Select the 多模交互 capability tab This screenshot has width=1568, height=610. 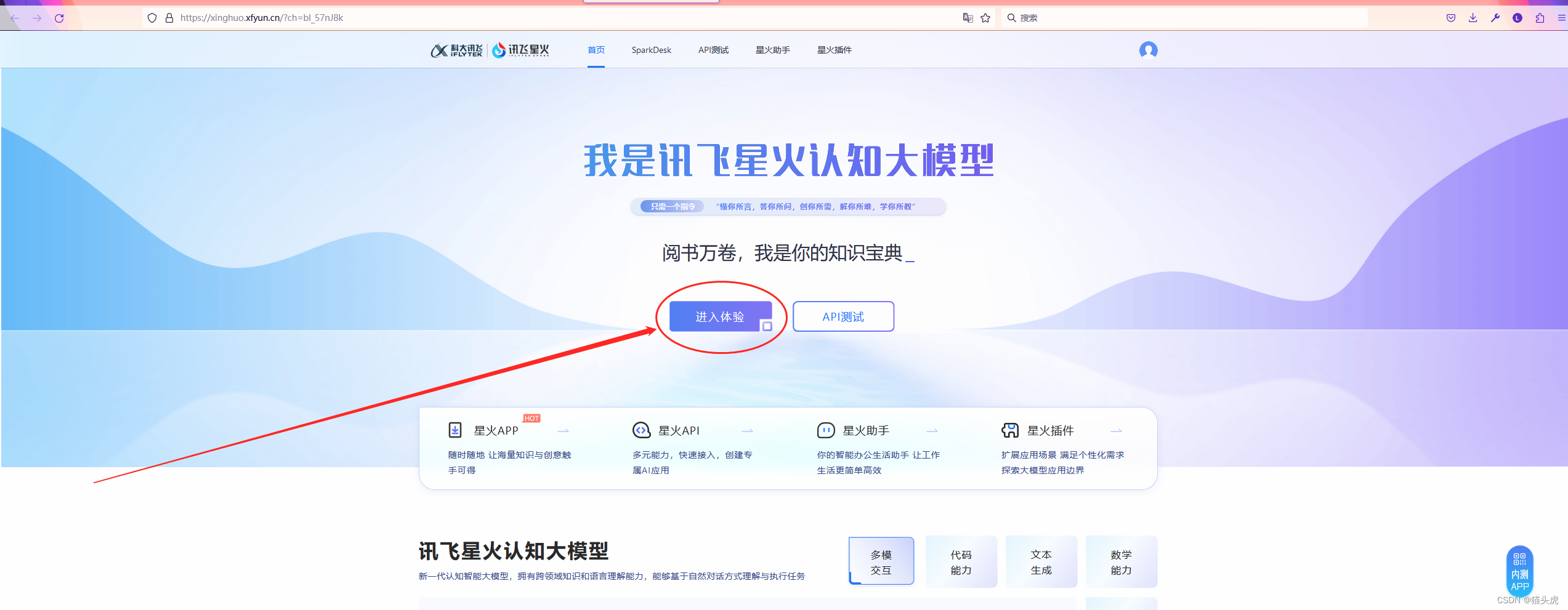coord(881,561)
